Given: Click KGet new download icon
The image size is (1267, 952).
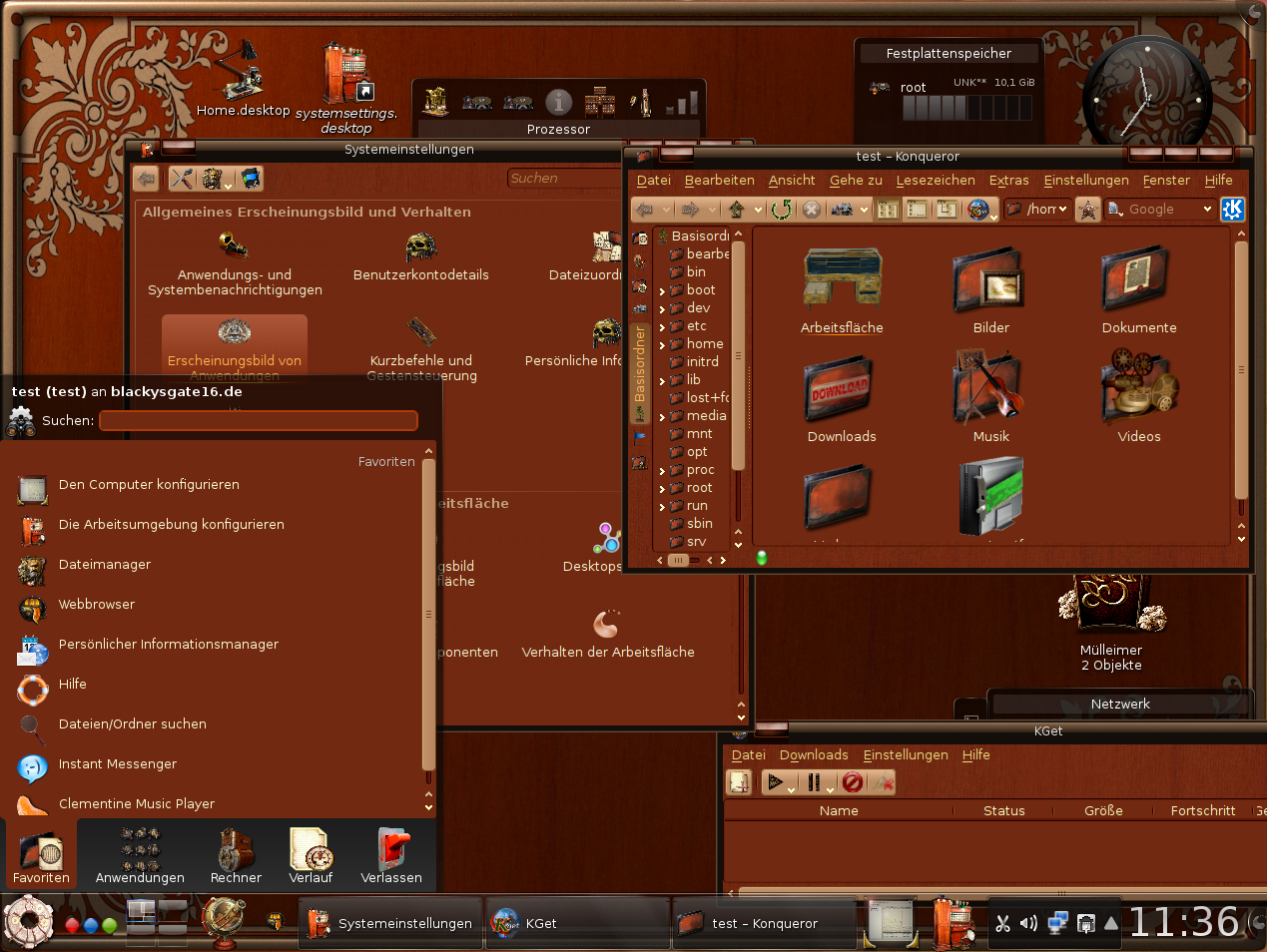Looking at the screenshot, I should 739,782.
